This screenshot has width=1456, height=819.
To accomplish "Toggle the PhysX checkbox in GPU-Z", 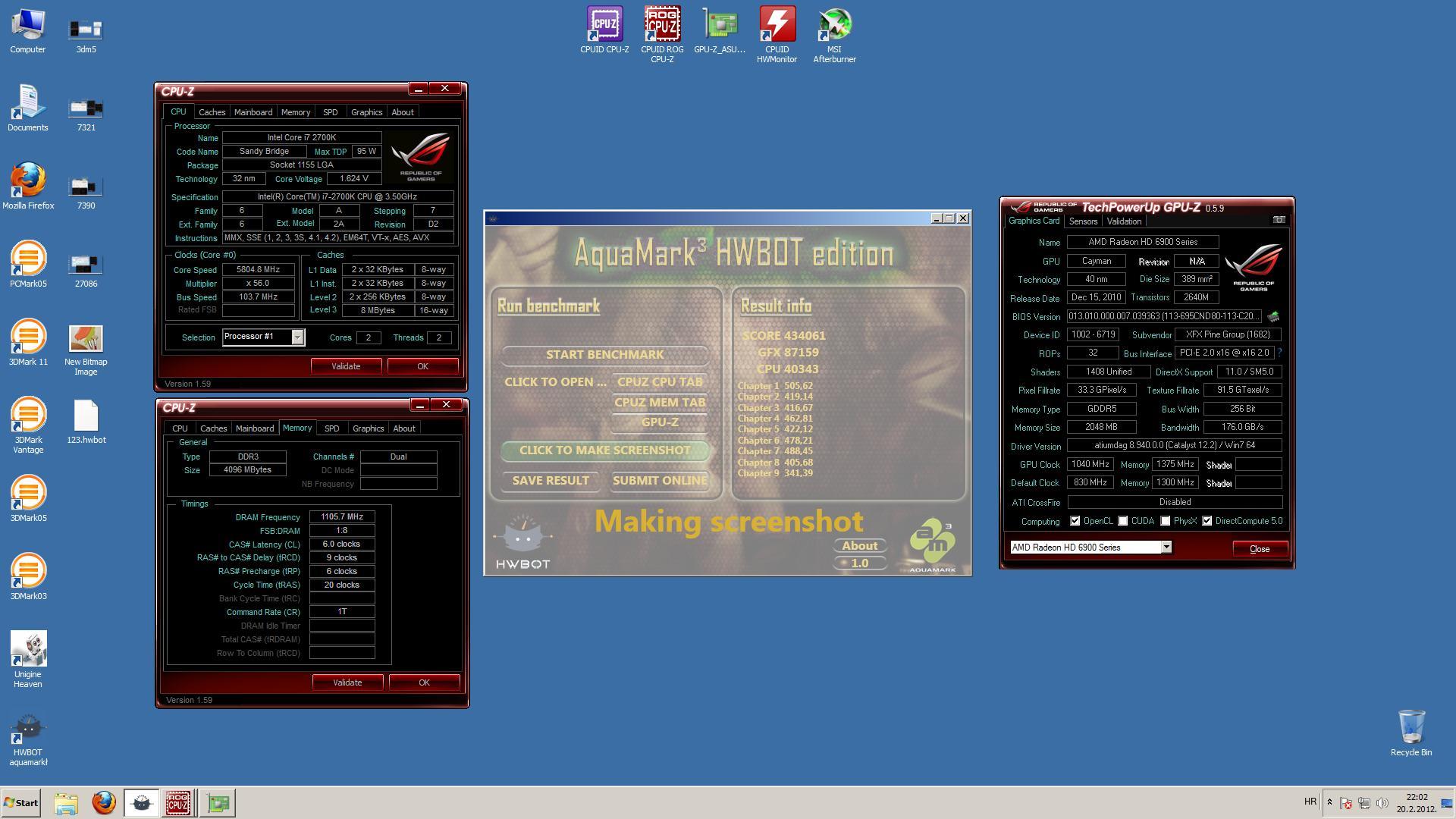I will [1165, 521].
